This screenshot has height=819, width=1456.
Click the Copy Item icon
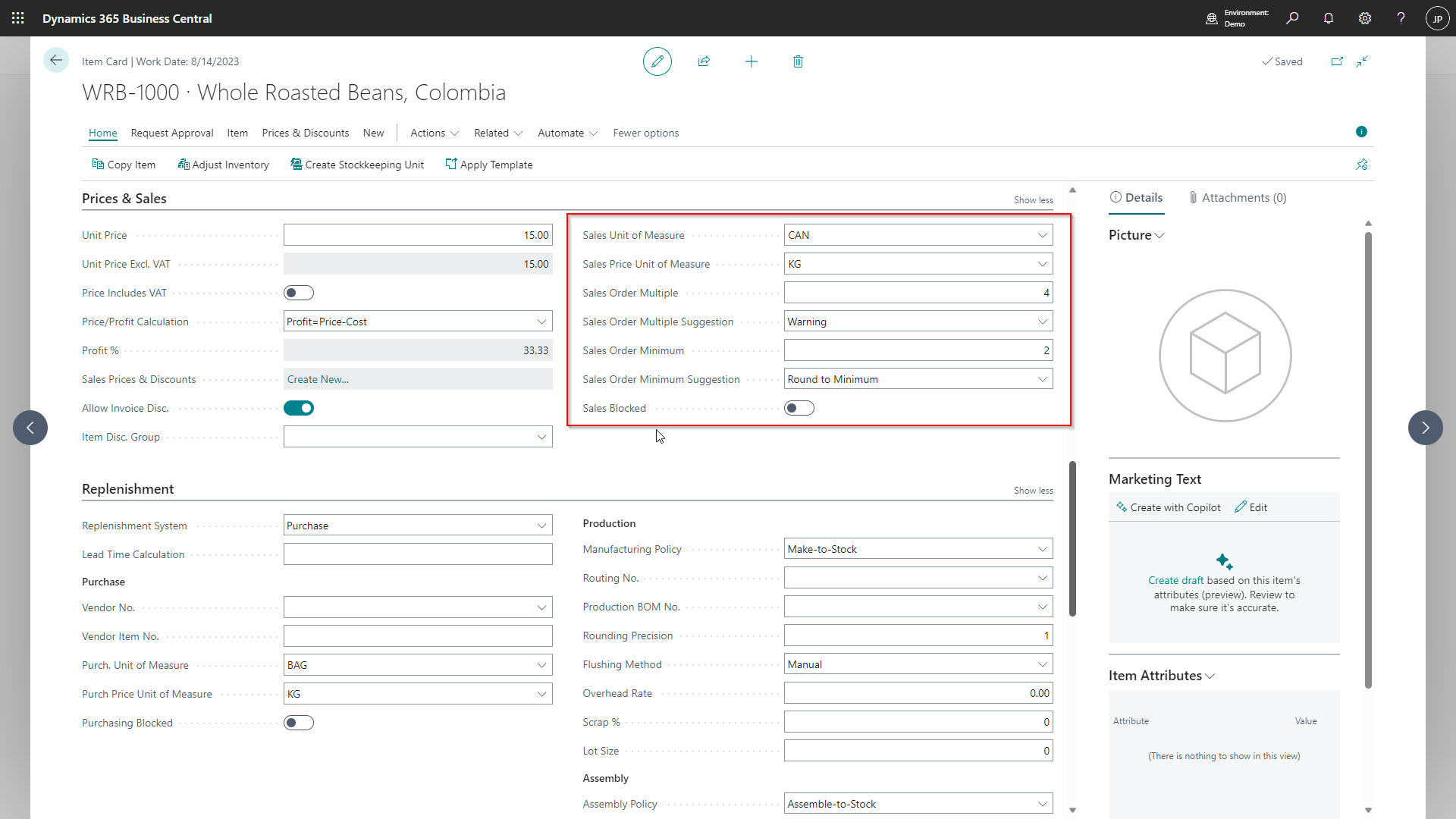click(x=97, y=164)
